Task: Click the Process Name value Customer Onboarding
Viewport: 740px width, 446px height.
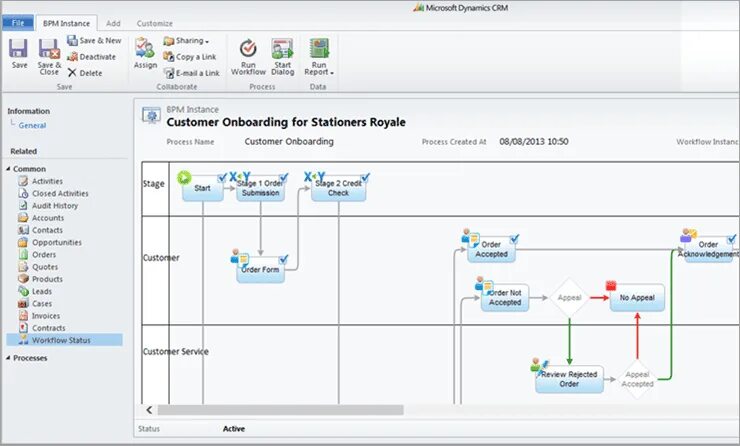Action: point(289,142)
